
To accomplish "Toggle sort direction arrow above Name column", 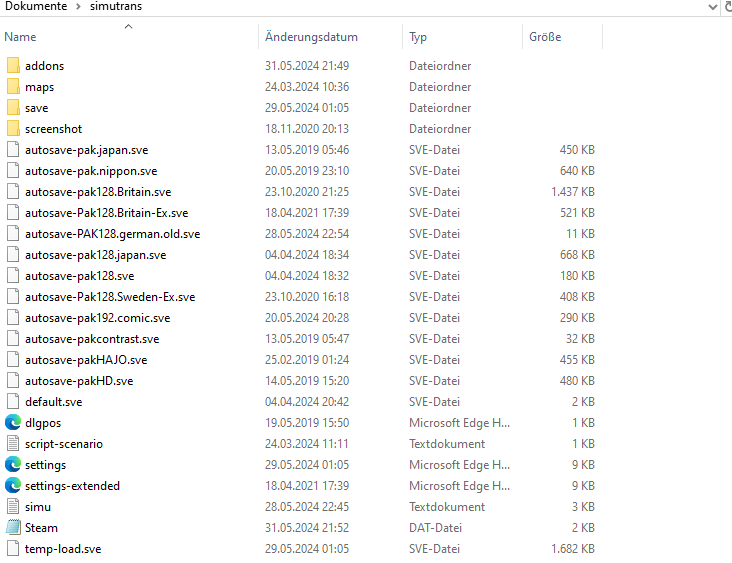I will (x=128, y=26).
